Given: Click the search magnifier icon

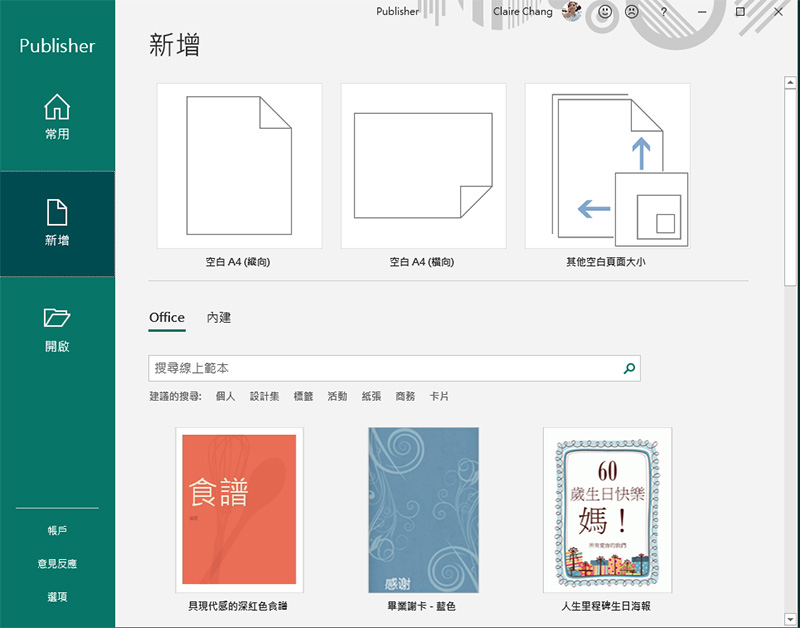Looking at the screenshot, I should coord(630,368).
